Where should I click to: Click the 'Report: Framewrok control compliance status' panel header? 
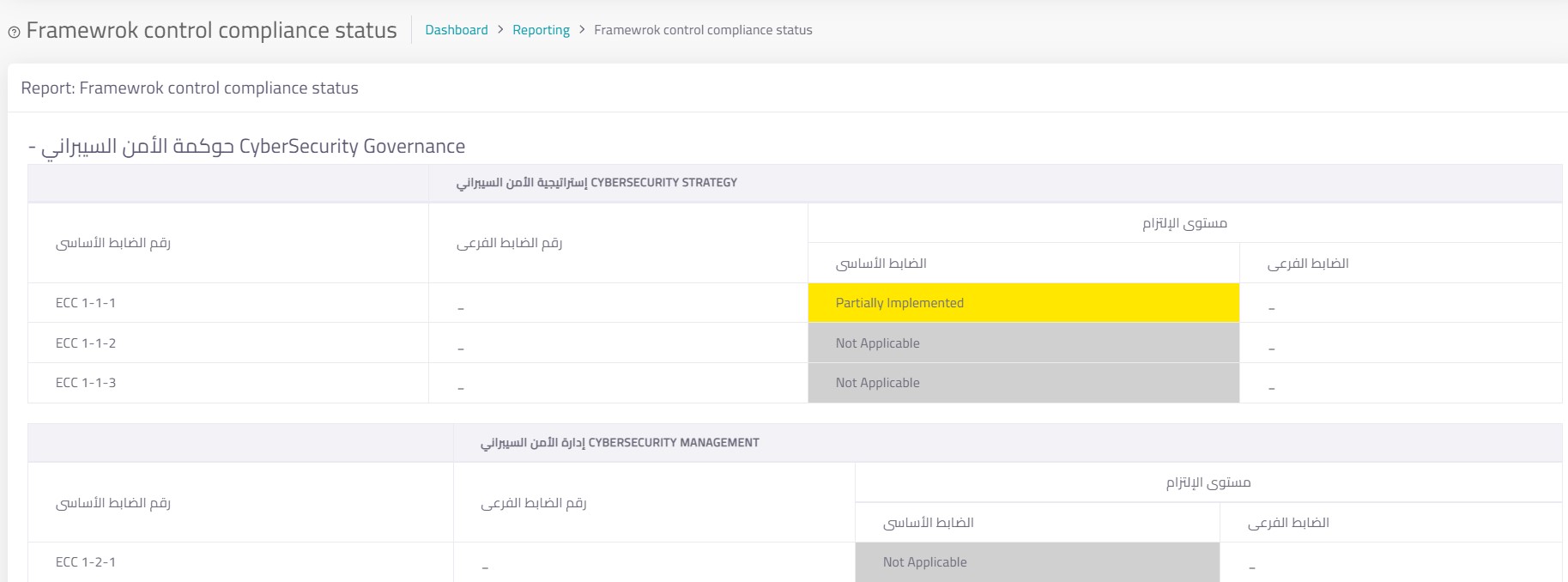point(190,88)
